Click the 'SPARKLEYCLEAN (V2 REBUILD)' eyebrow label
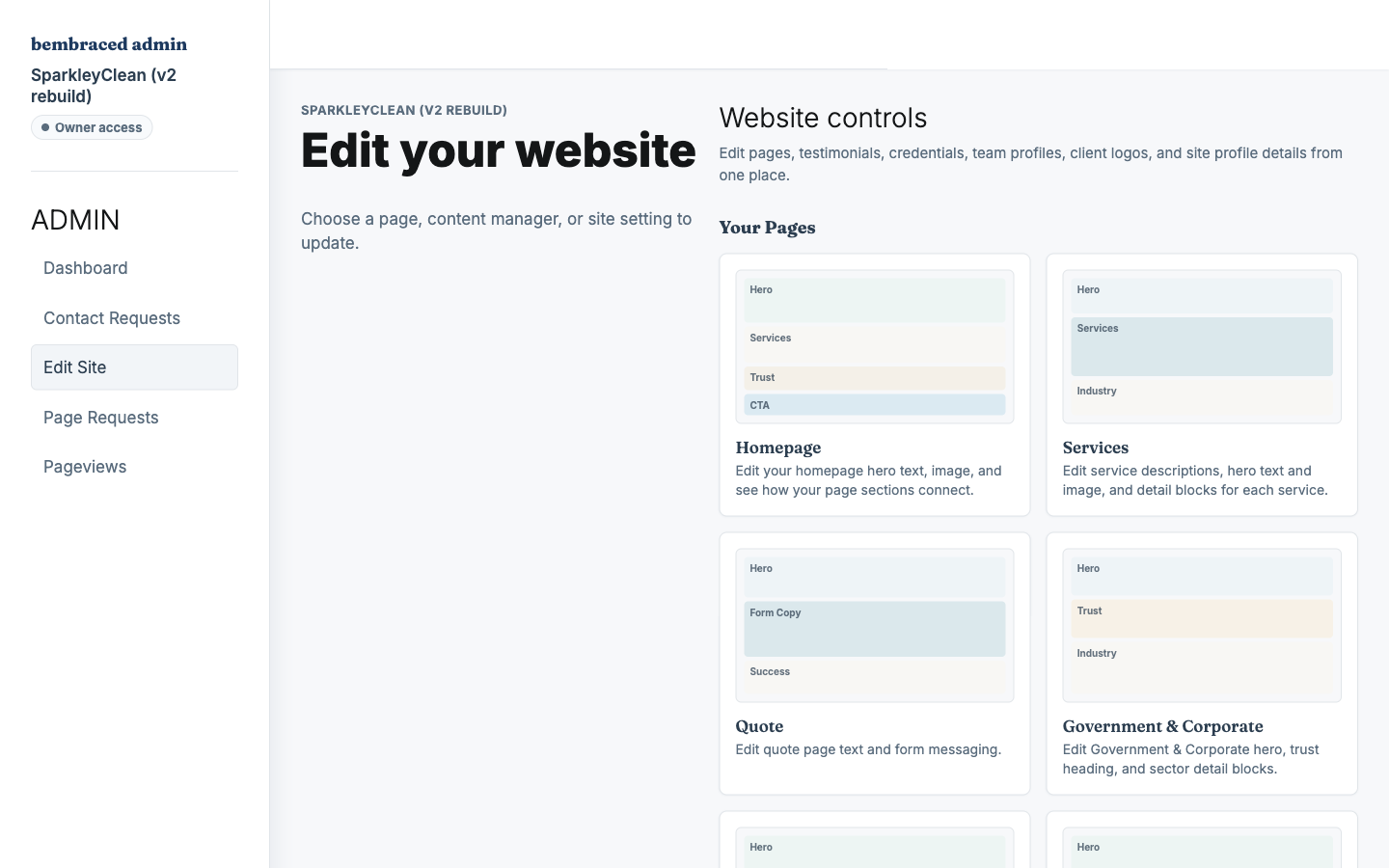 click(404, 110)
